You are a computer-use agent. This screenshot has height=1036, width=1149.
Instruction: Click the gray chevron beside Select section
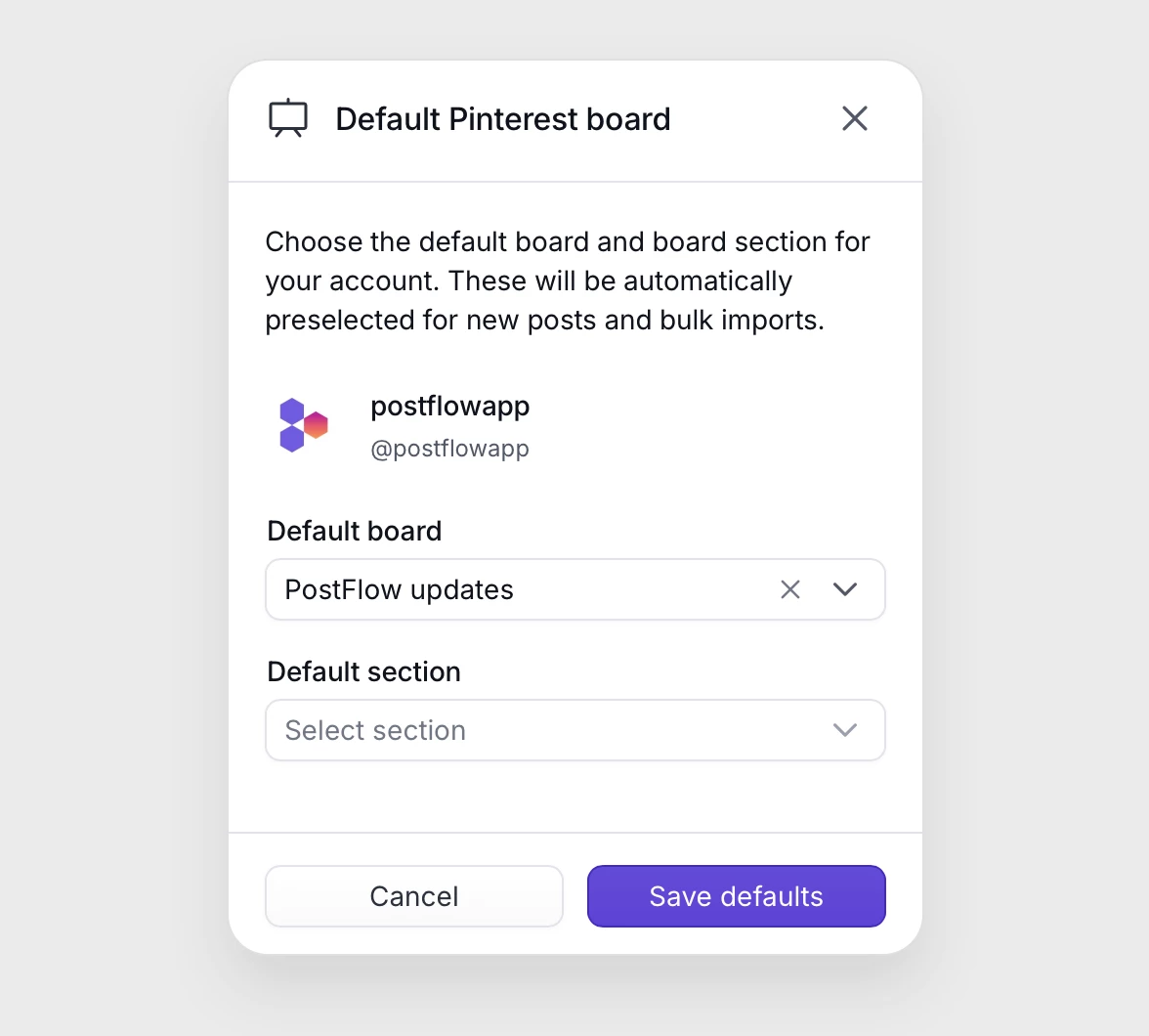tap(844, 730)
